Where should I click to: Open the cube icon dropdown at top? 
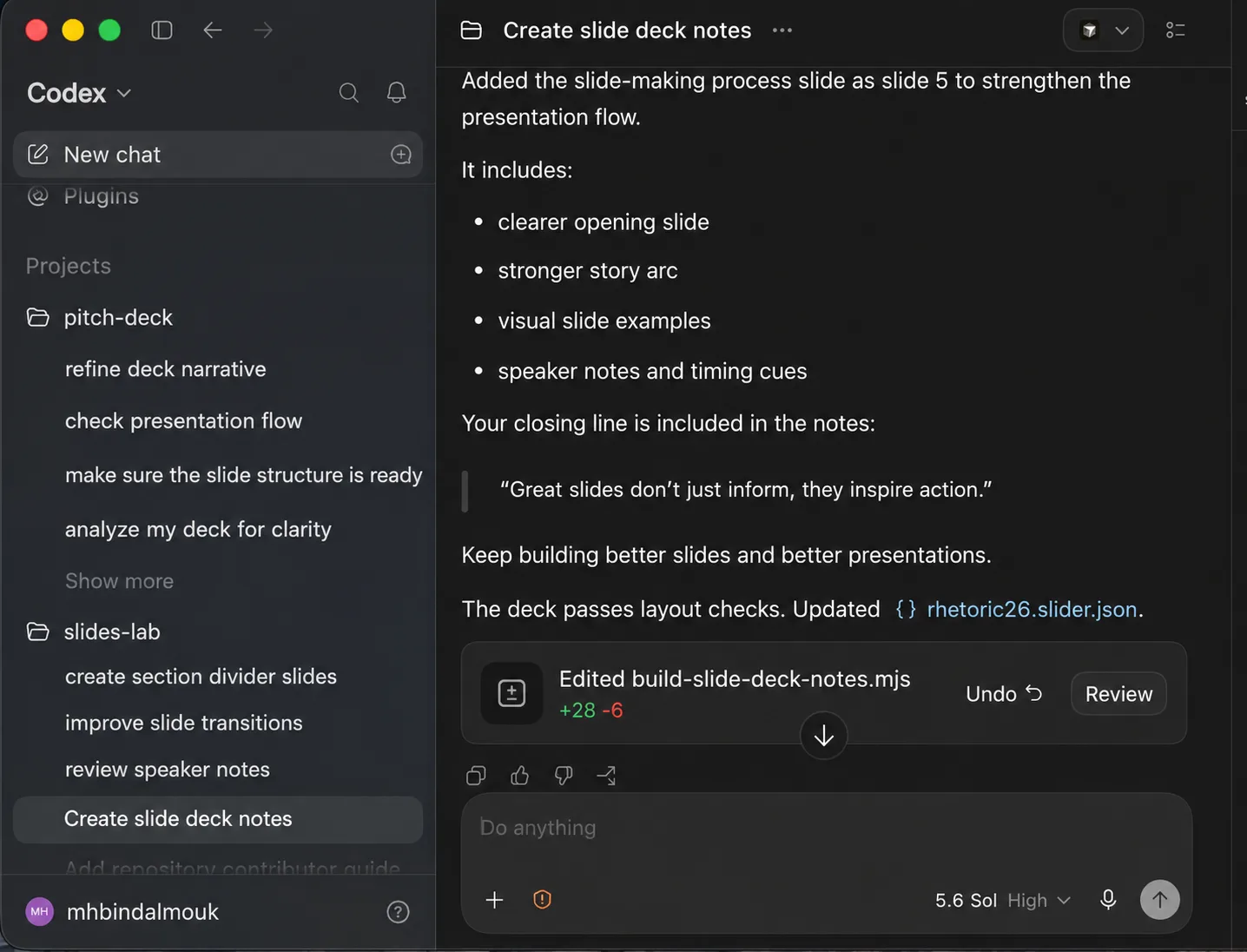1103,30
